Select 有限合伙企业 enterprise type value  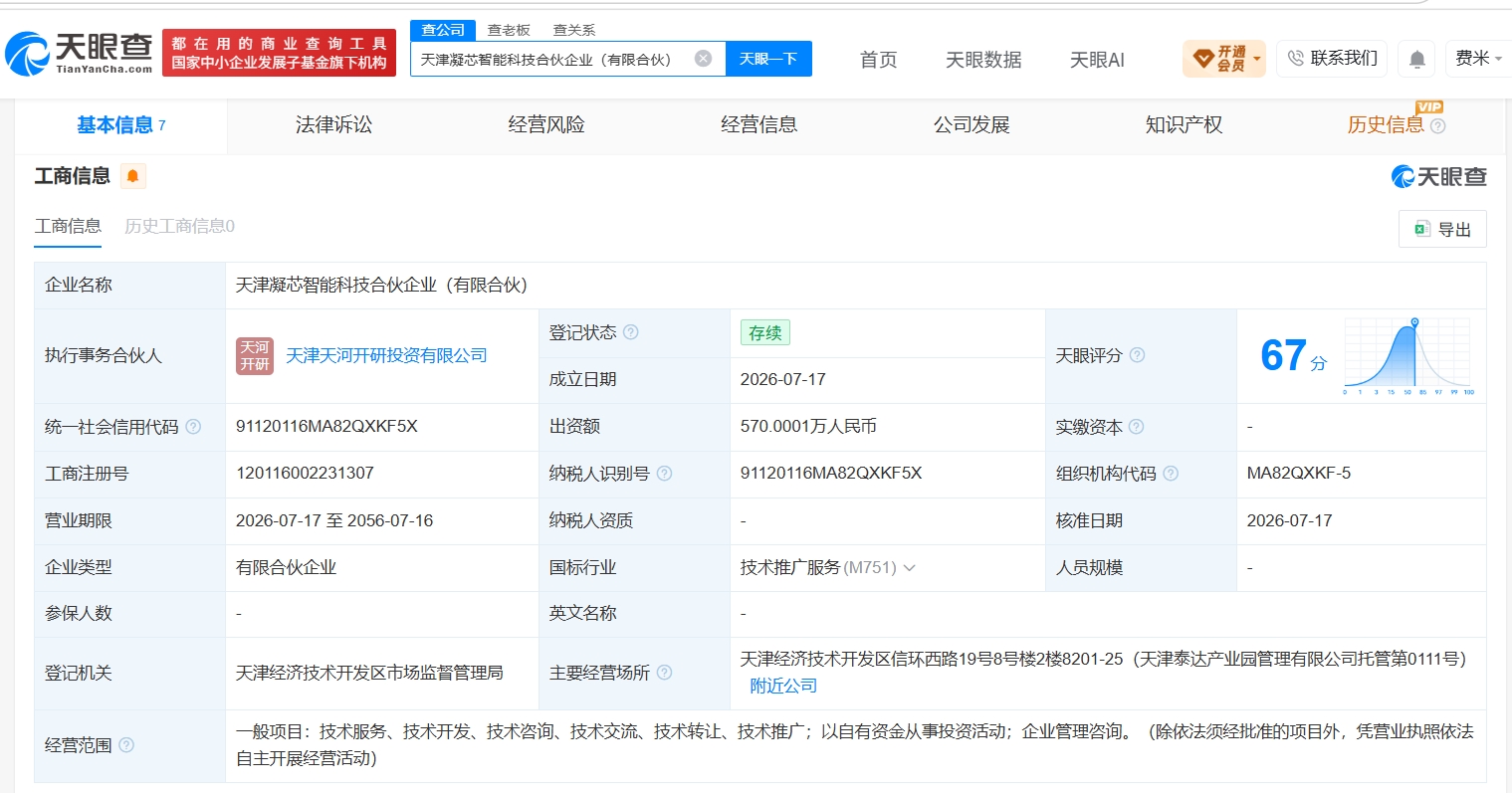coord(286,568)
